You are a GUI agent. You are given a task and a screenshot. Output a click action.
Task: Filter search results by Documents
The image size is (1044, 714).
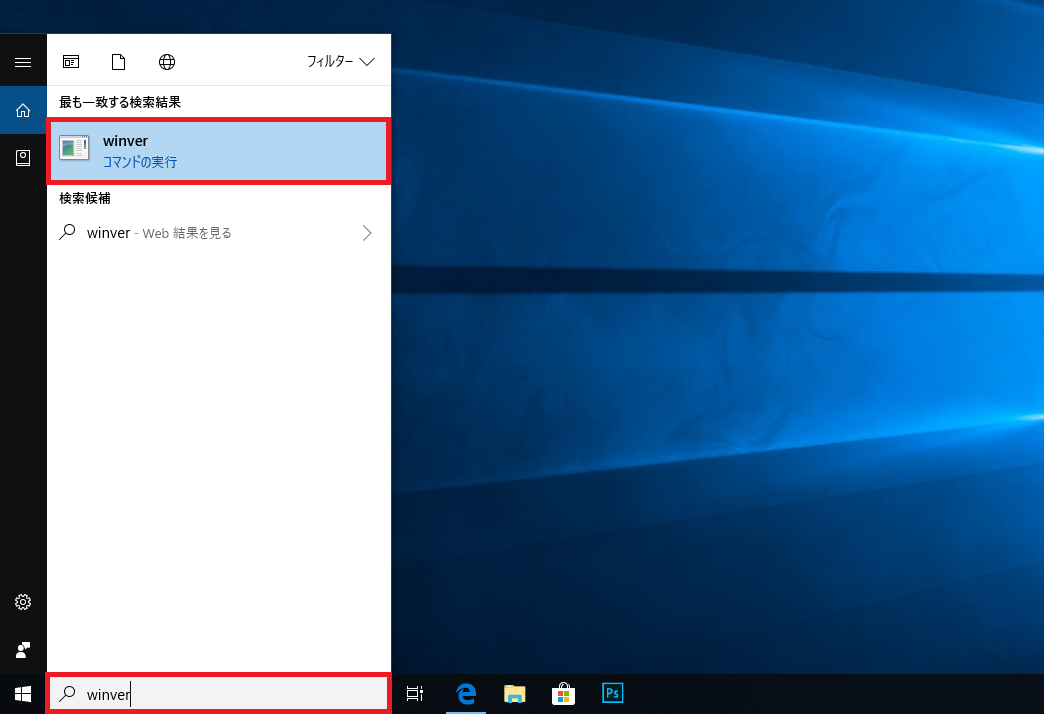pos(119,62)
